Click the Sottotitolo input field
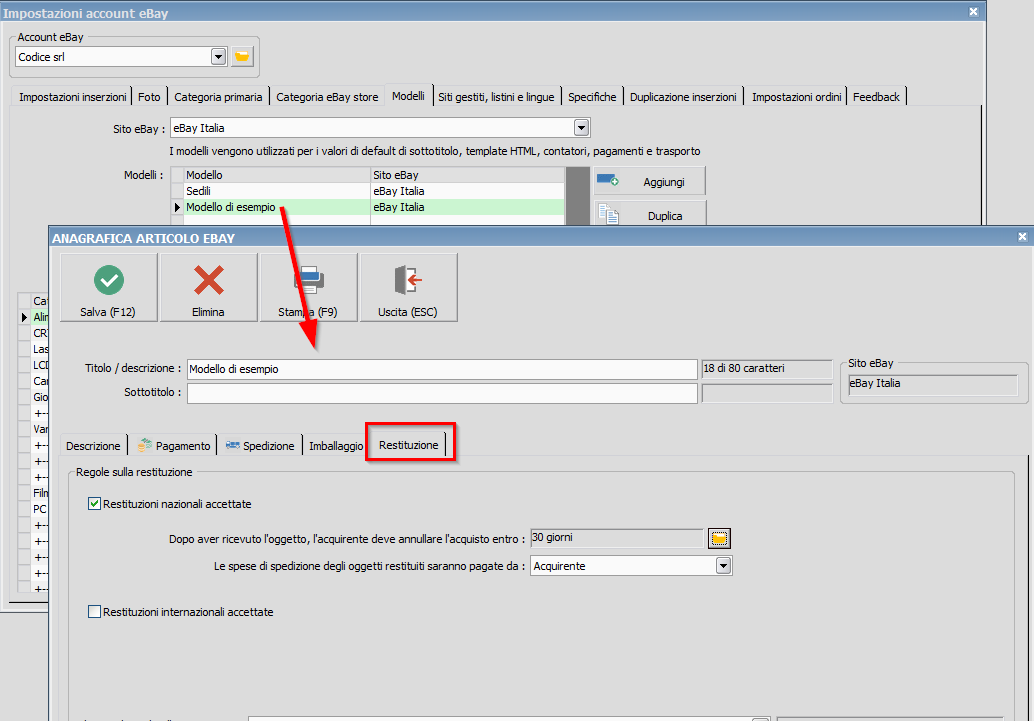The image size is (1034, 721). click(x=442, y=393)
